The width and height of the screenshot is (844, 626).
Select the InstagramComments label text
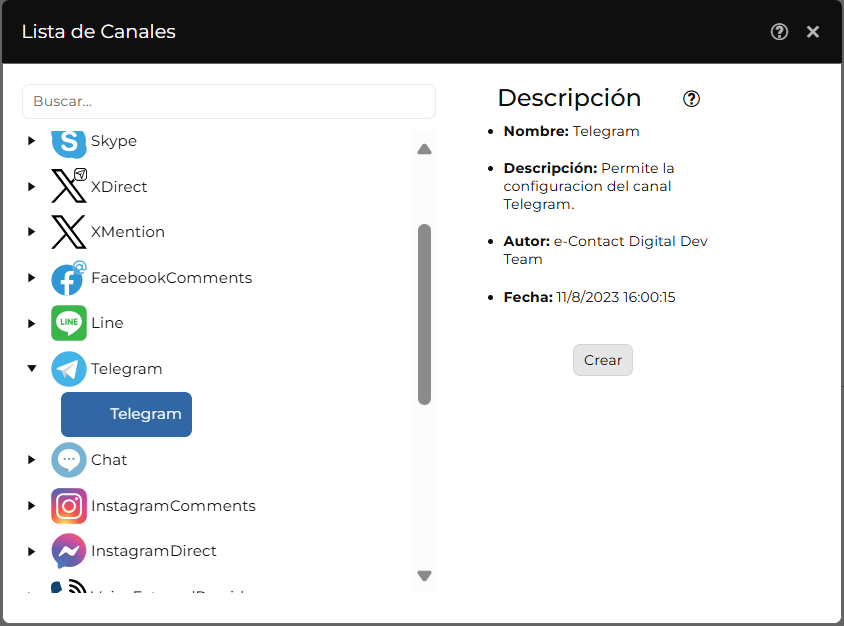(173, 506)
